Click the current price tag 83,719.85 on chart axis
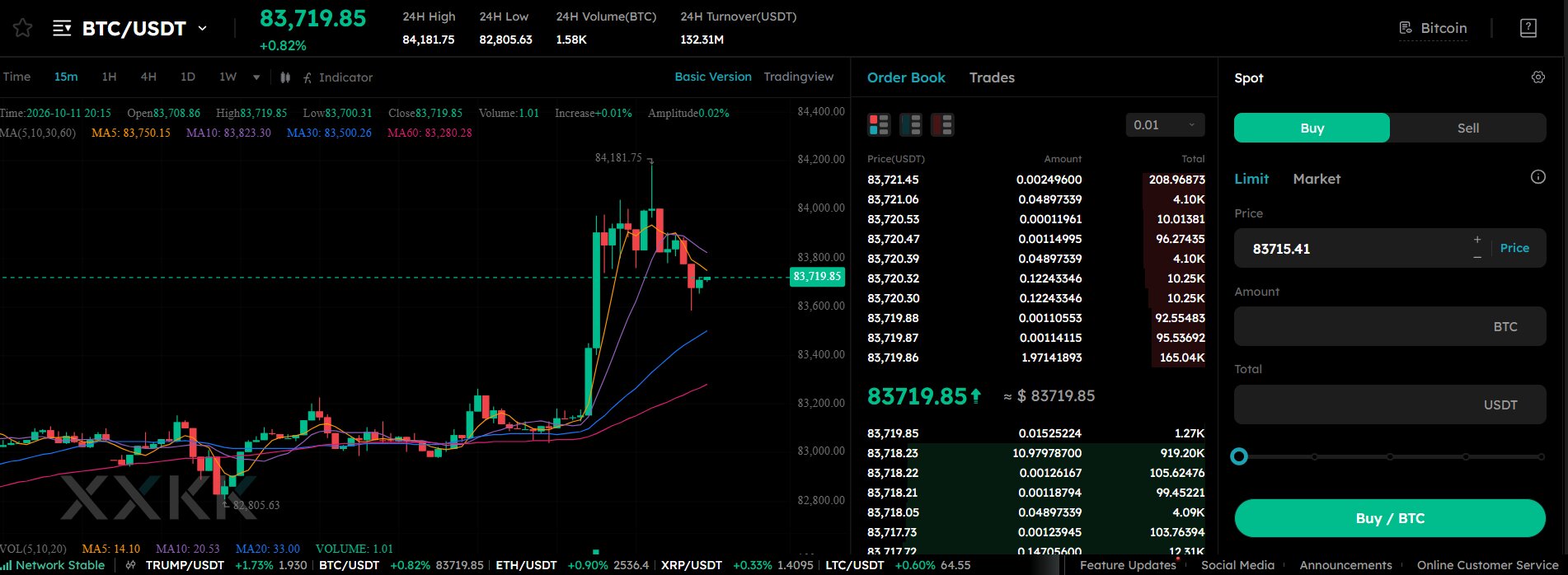This screenshot has width=1568, height=575. click(x=817, y=277)
